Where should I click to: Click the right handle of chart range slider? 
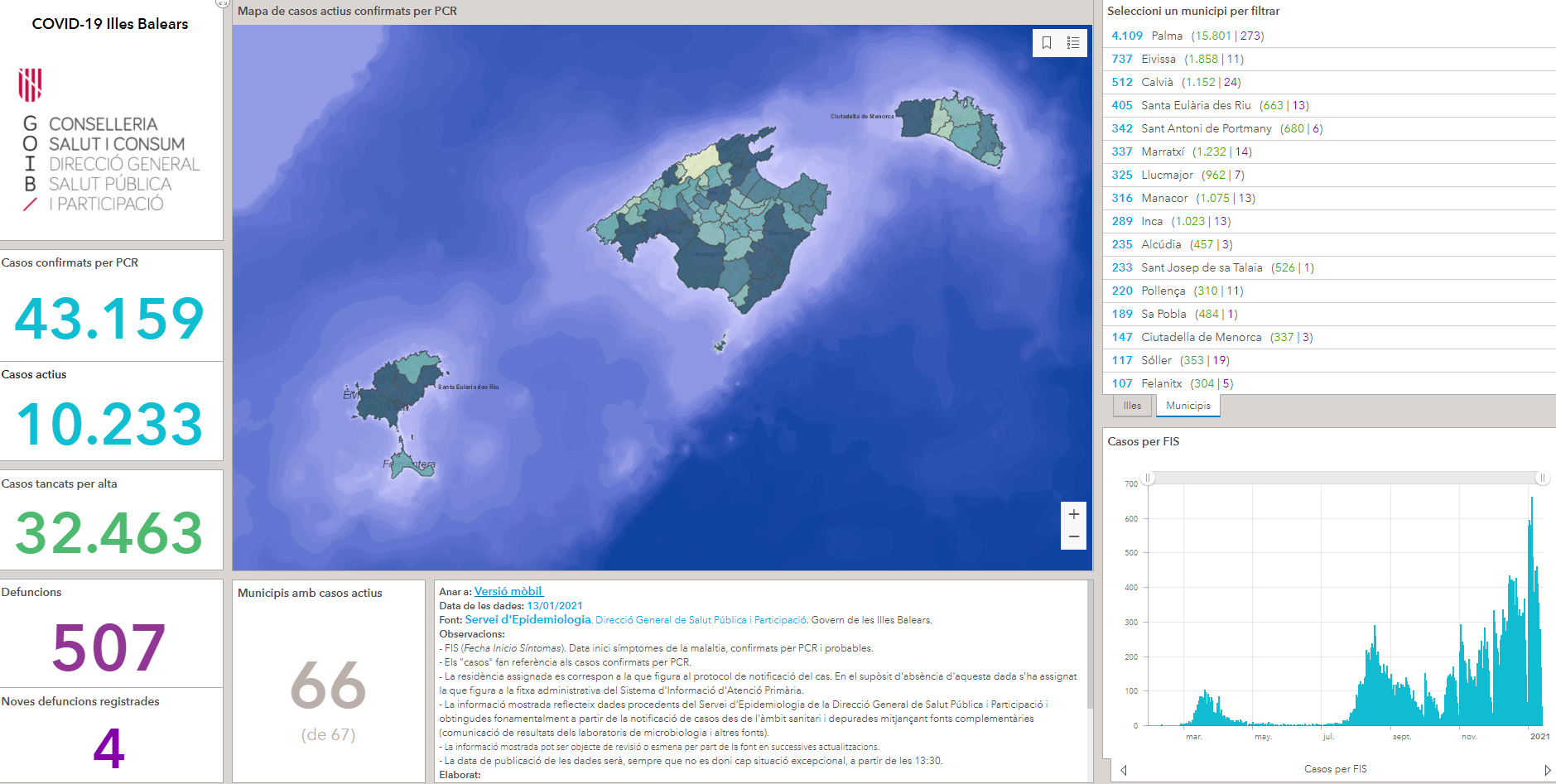1542,478
